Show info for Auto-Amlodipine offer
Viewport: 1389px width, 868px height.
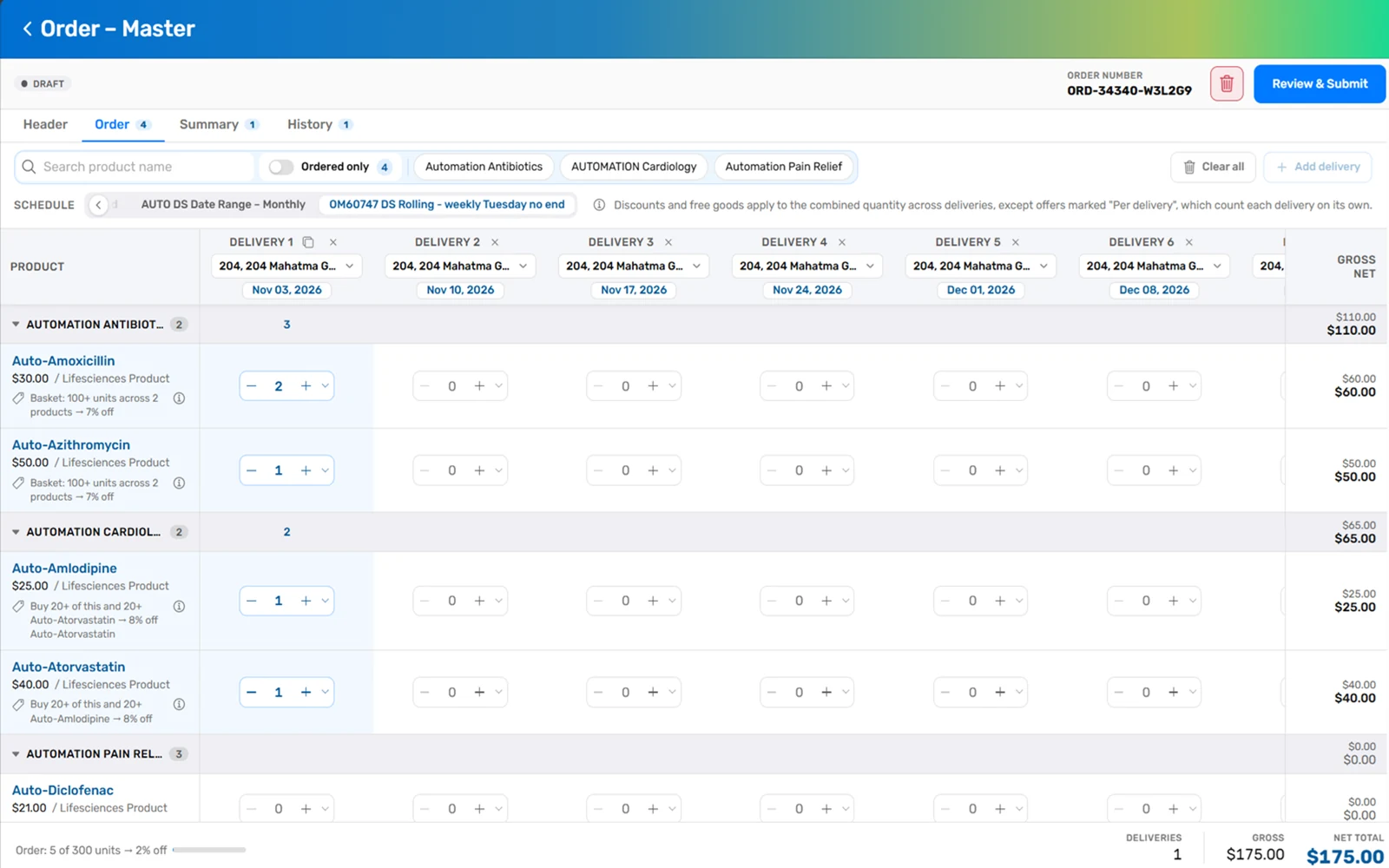[179, 607]
